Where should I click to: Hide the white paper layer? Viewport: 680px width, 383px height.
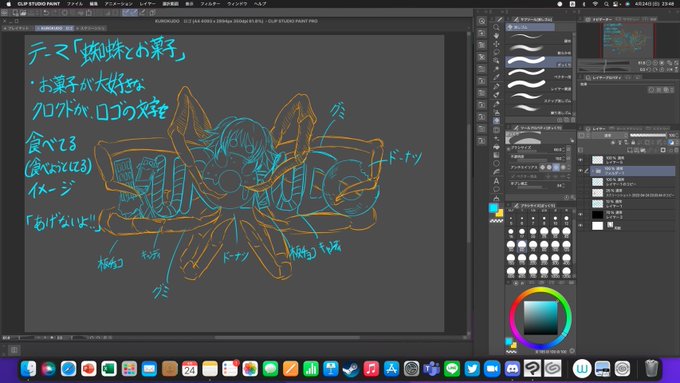581,225
